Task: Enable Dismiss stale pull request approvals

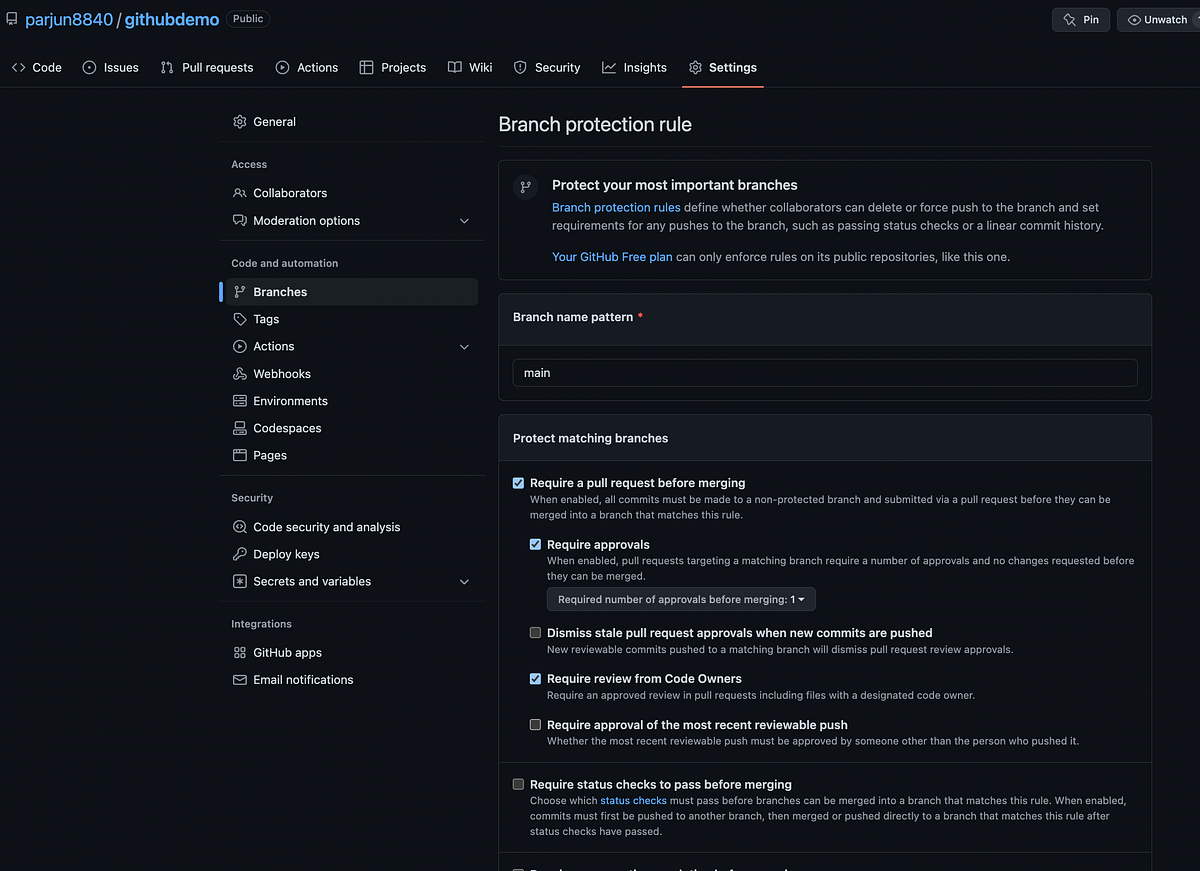Action: pyautogui.click(x=535, y=632)
